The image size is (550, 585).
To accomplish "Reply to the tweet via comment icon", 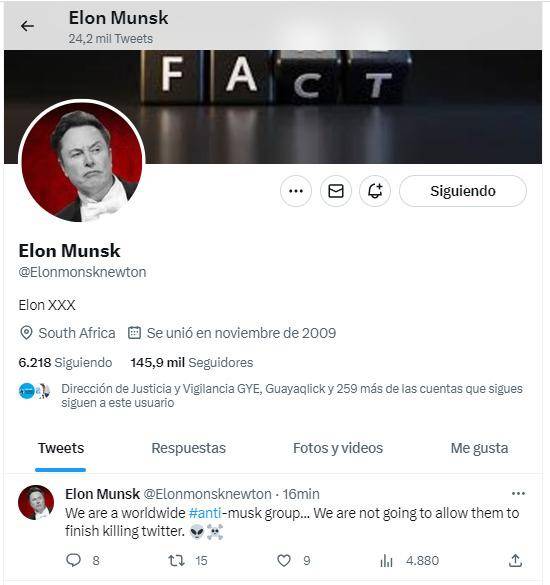I will click(x=74, y=560).
